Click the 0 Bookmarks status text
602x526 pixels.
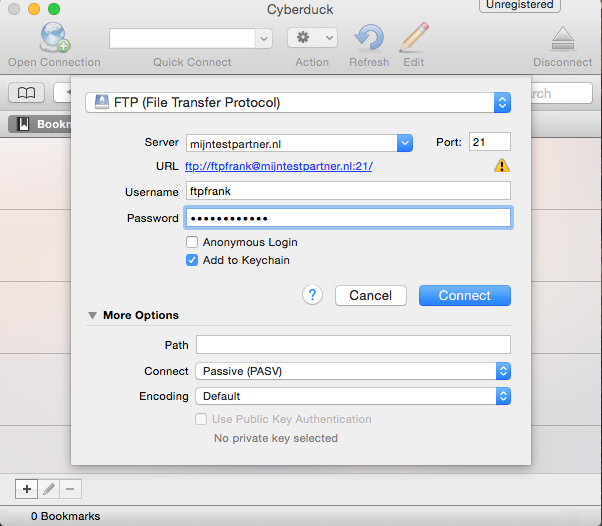(65, 516)
